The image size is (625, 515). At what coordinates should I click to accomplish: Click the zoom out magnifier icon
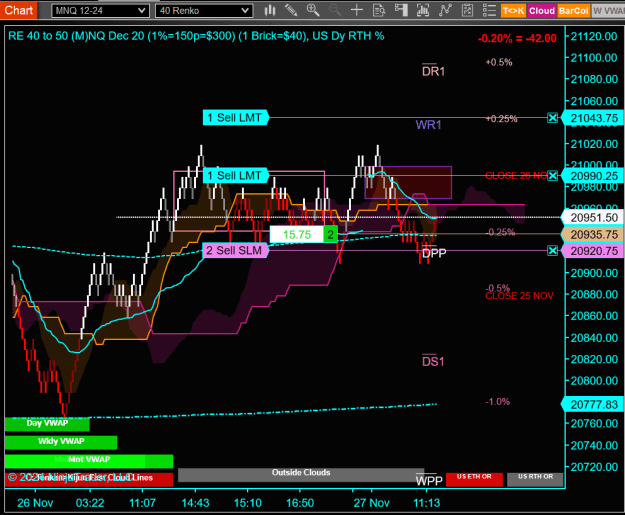(335, 10)
